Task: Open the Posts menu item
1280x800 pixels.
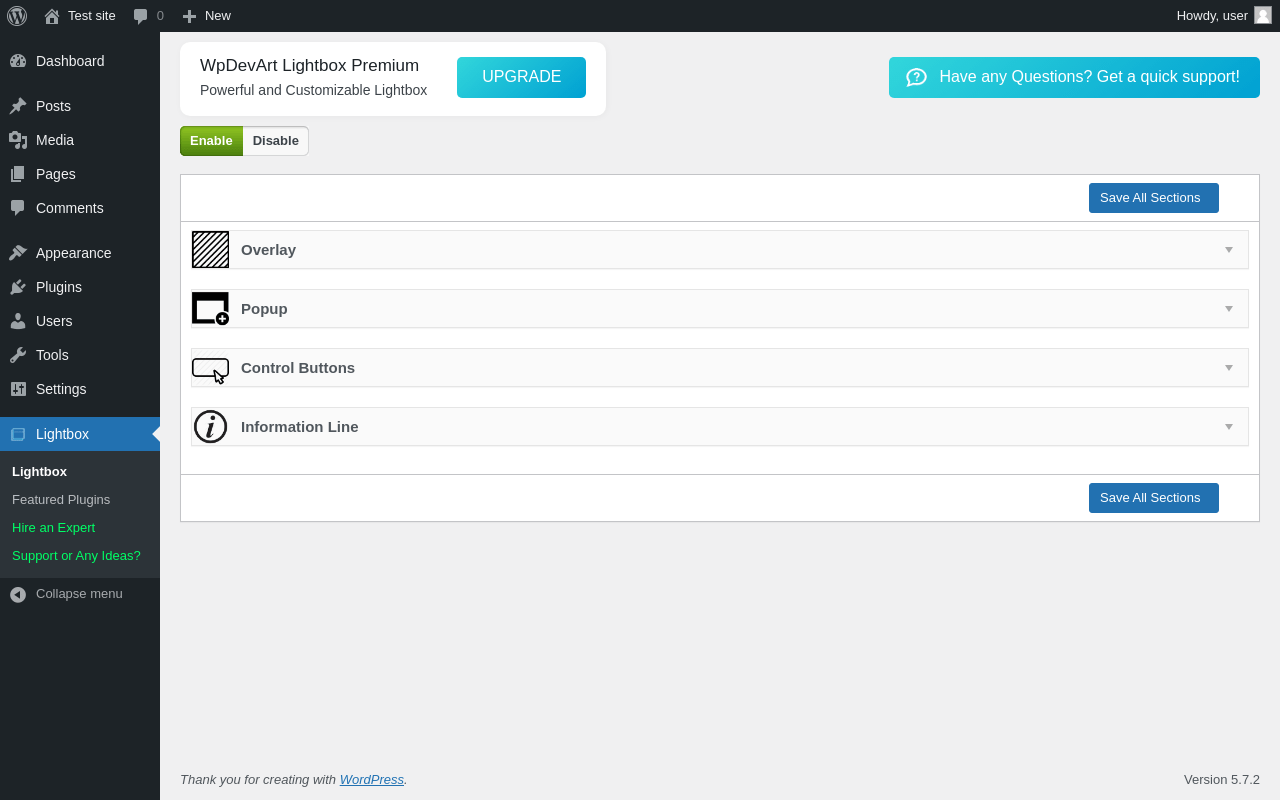Action: click(x=80, y=106)
